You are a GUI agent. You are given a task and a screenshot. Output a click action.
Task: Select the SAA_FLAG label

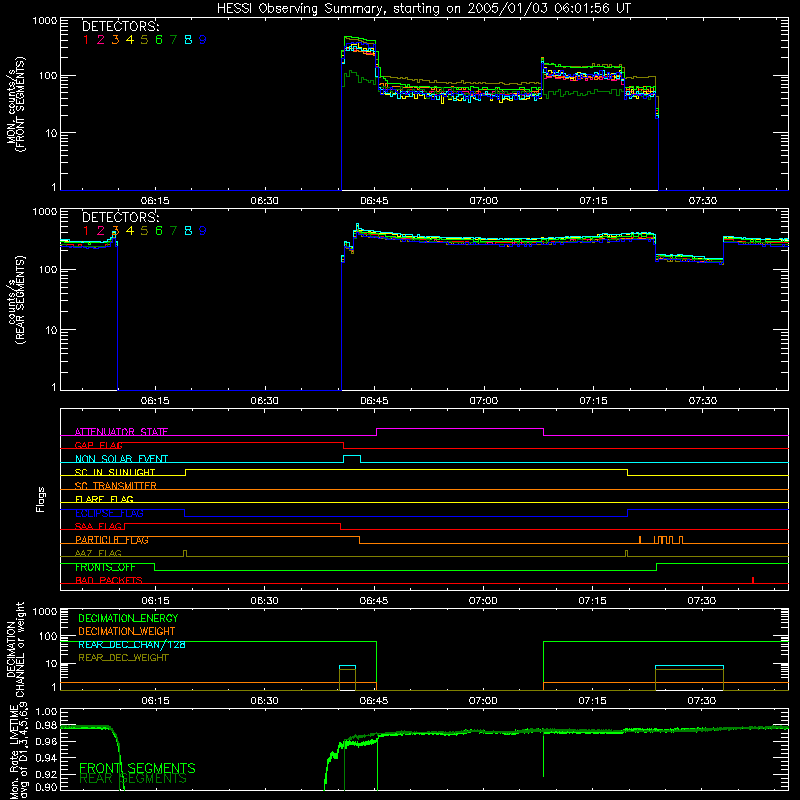click(98, 526)
